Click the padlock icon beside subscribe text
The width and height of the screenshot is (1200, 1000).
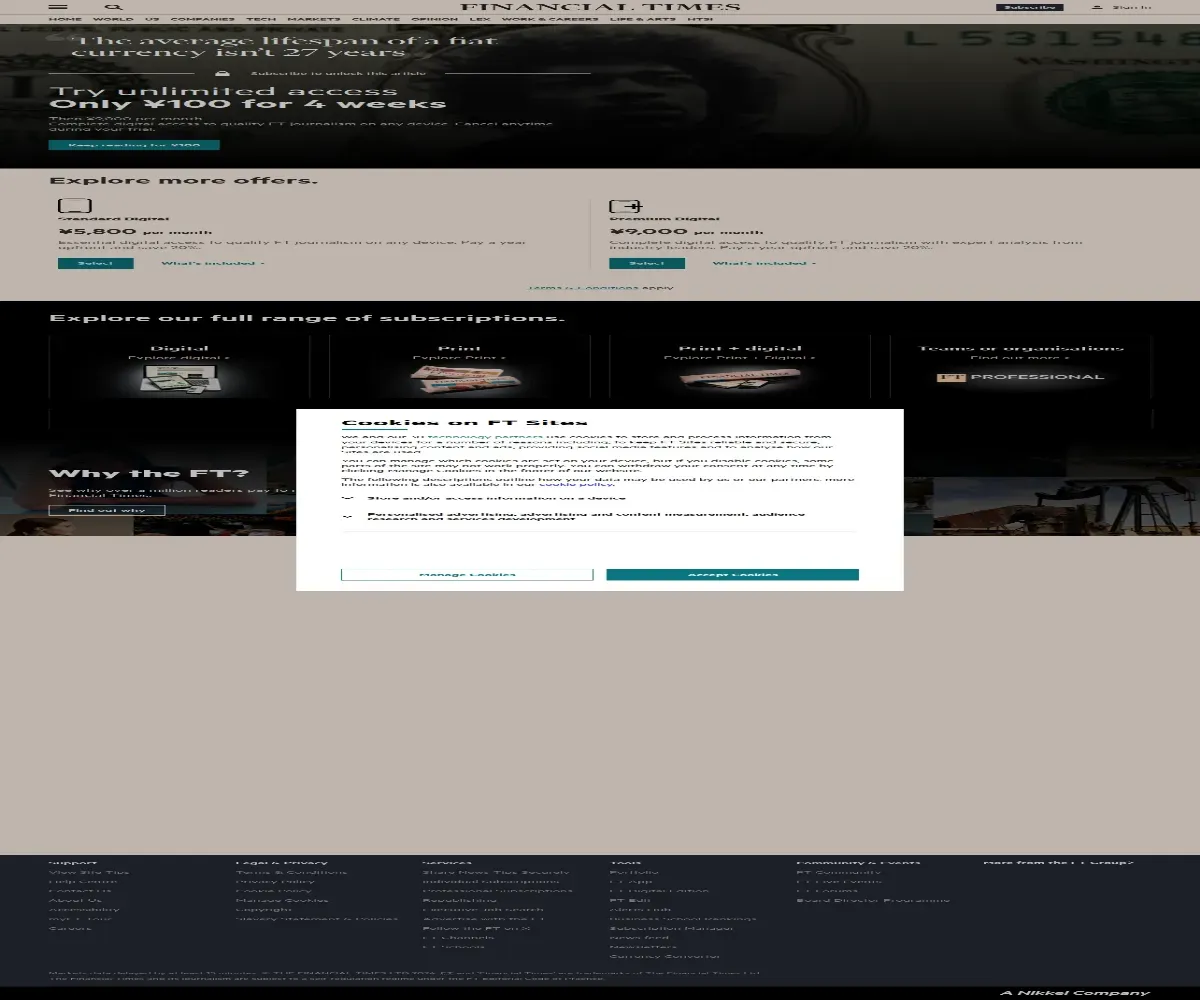(x=222, y=73)
